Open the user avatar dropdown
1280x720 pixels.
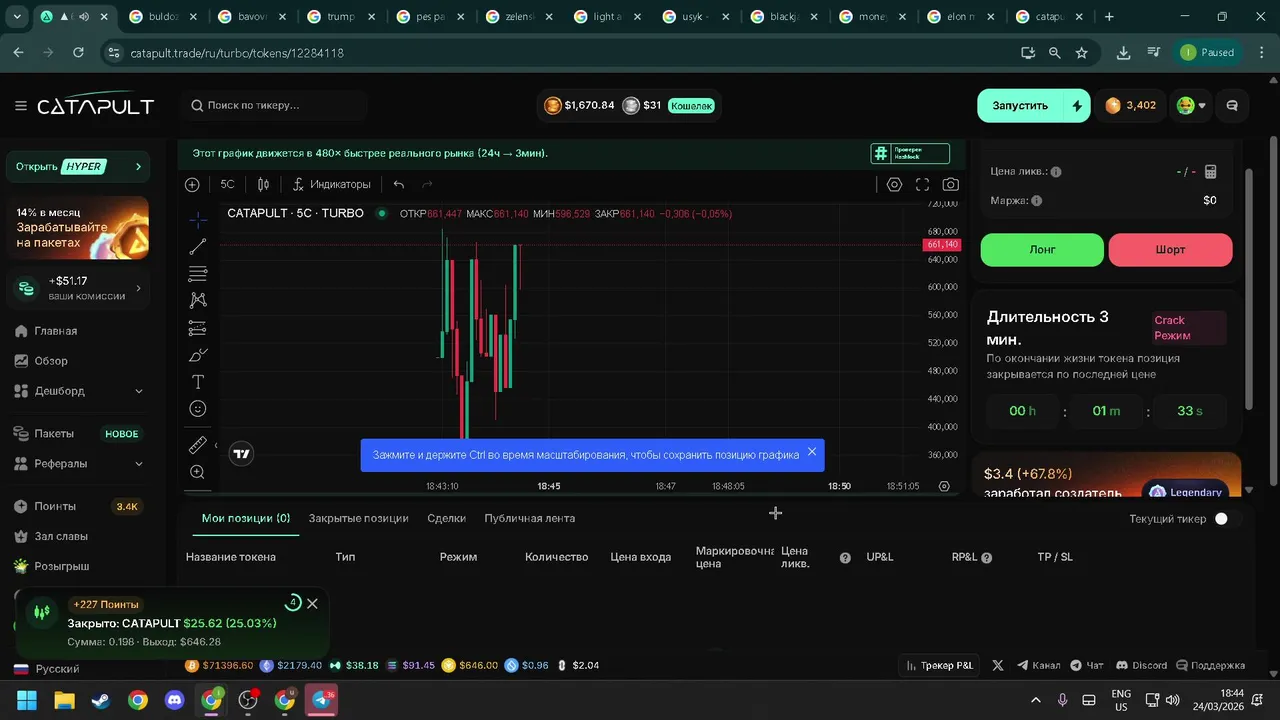(x=1190, y=105)
